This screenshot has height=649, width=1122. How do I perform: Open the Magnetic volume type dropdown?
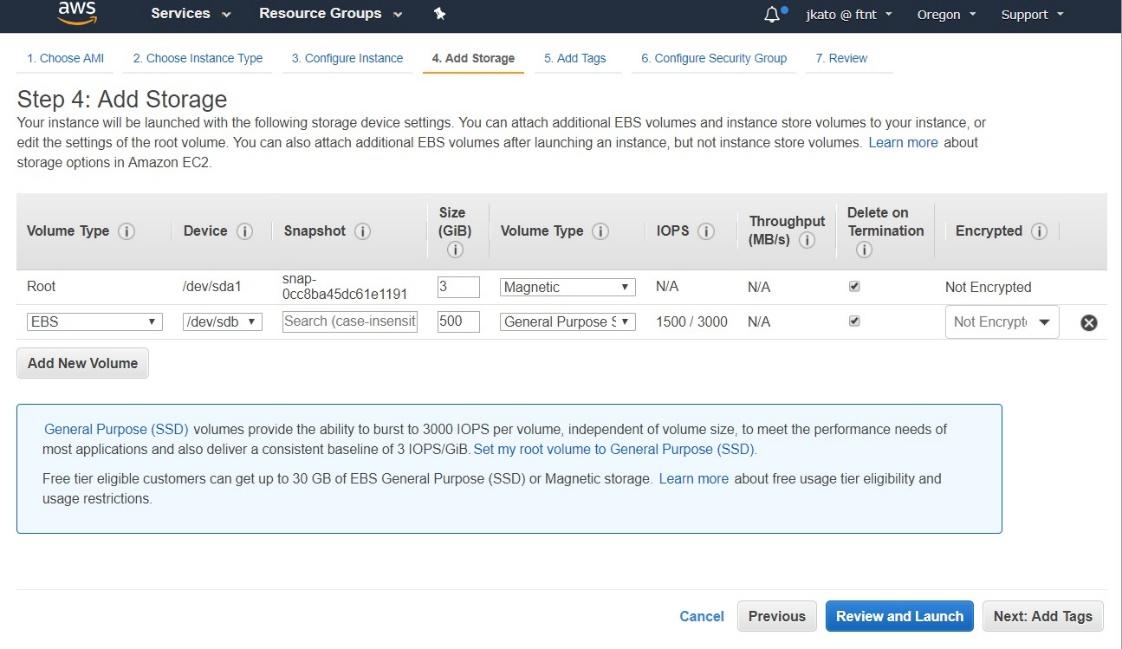click(x=567, y=286)
